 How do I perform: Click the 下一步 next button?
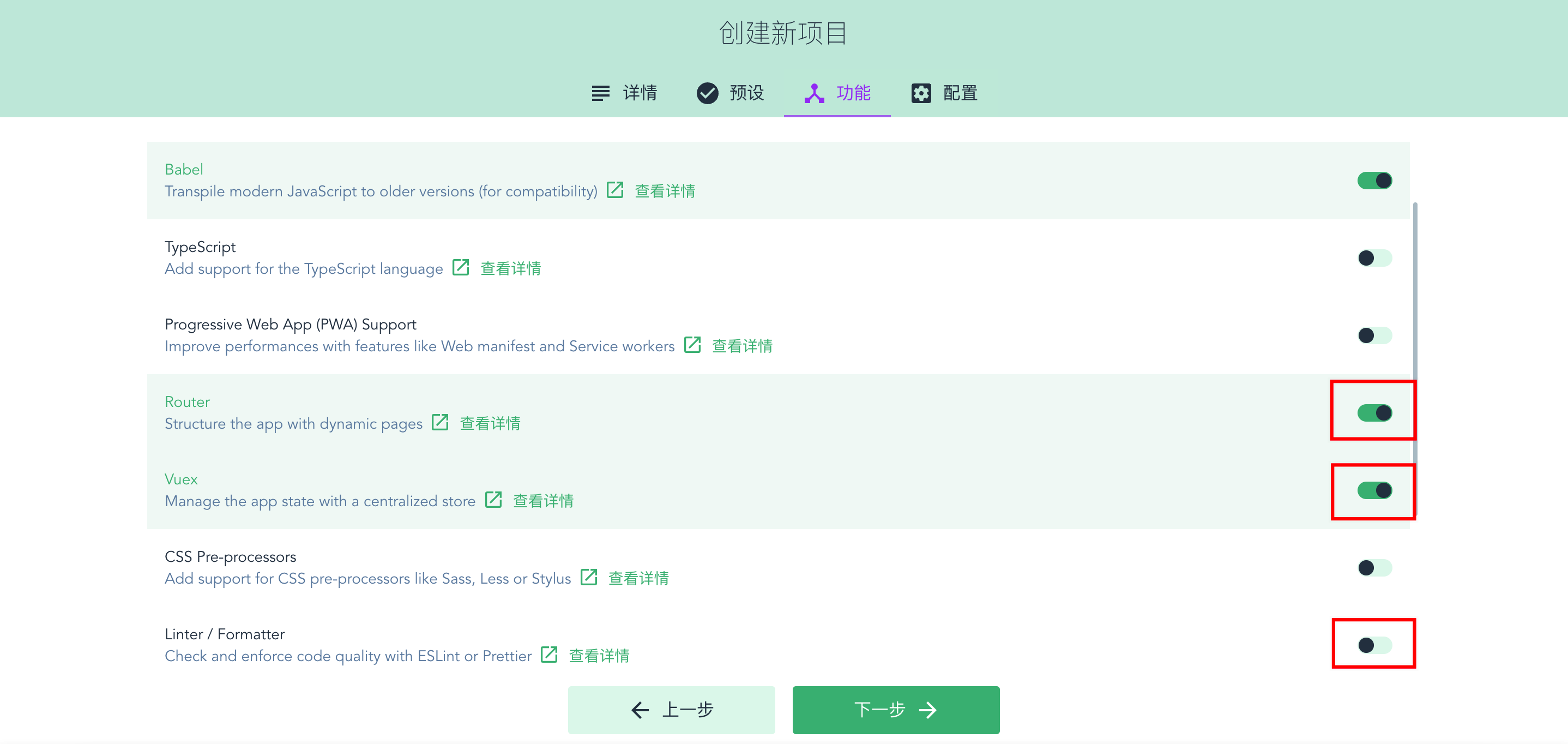pos(895,709)
